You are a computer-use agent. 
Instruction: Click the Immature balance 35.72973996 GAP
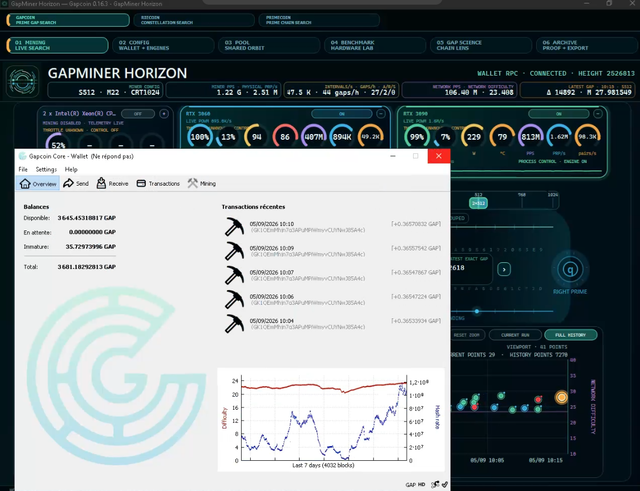point(91,247)
